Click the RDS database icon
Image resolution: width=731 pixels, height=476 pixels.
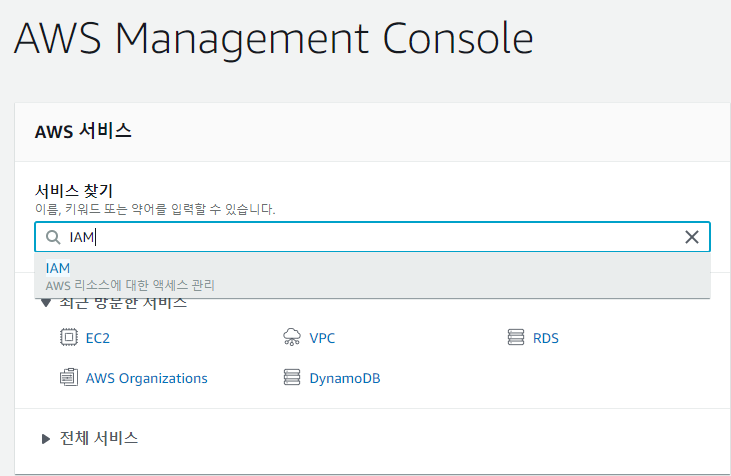point(516,337)
